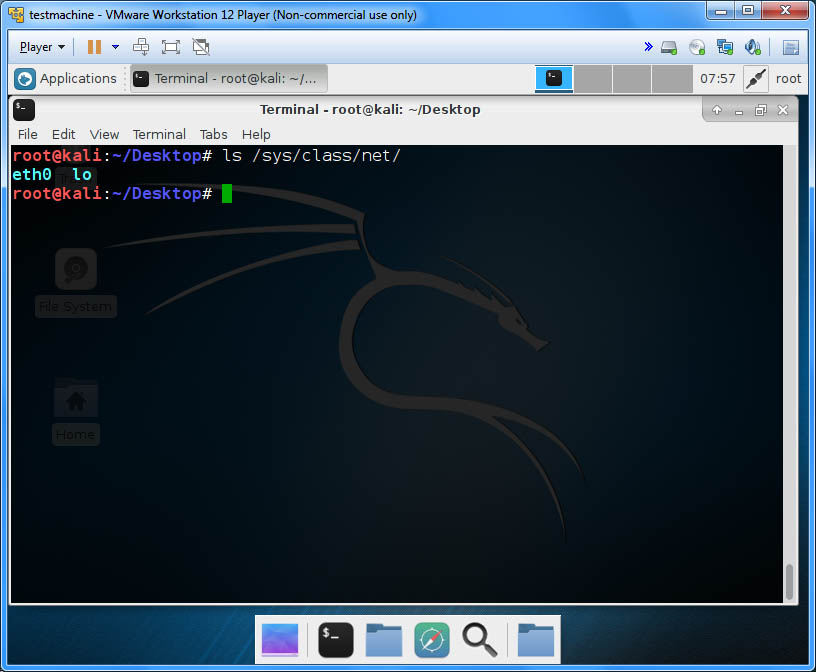The height and width of the screenshot is (672, 816).
Task: Open the File menu in Terminal
Action: (28, 134)
